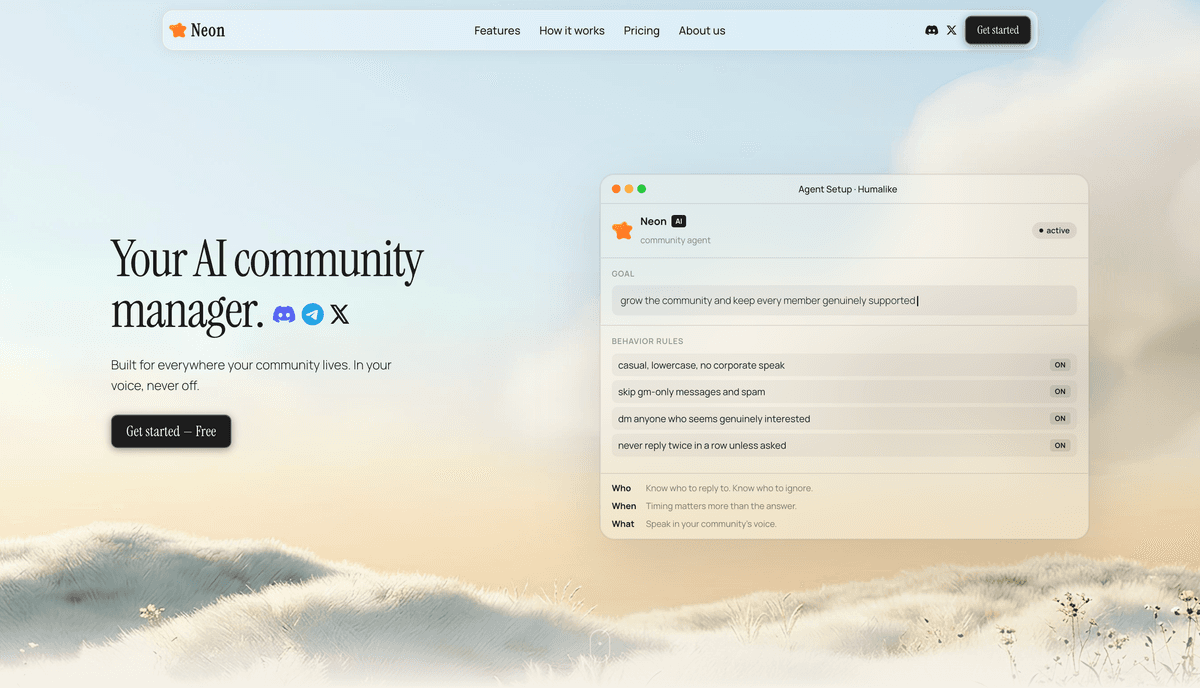
Task: Click the 'Your AI community manager.' headline
Action: click(x=267, y=285)
